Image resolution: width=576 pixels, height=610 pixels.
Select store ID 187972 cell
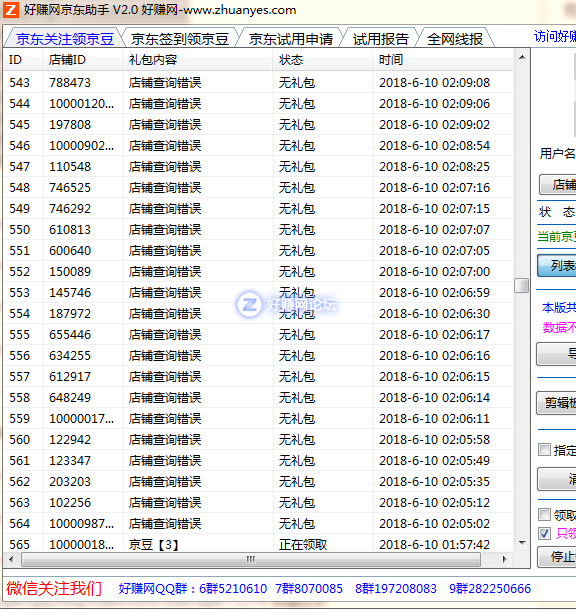pos(70,314)
